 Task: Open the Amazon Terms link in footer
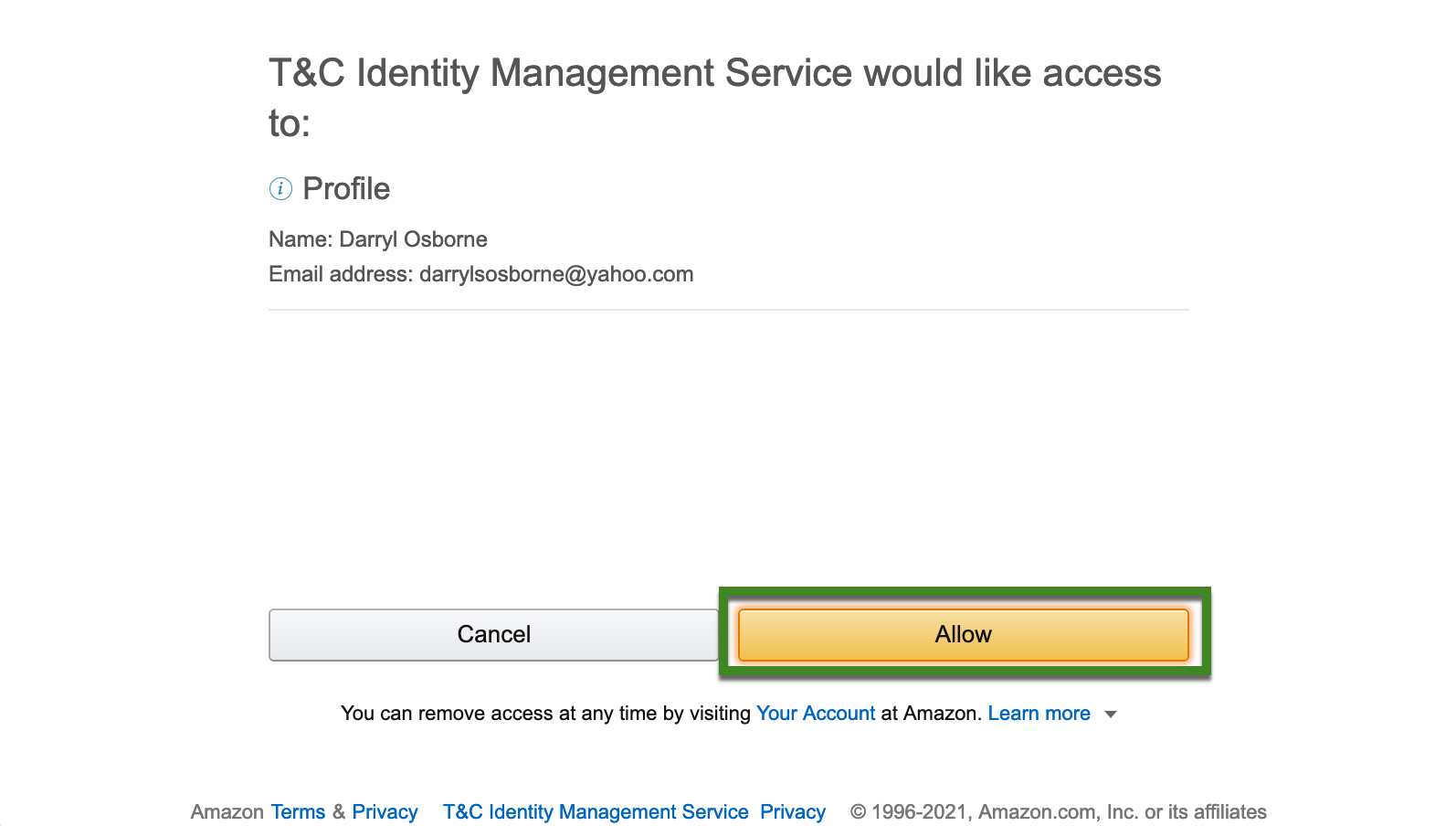point(298,812)
